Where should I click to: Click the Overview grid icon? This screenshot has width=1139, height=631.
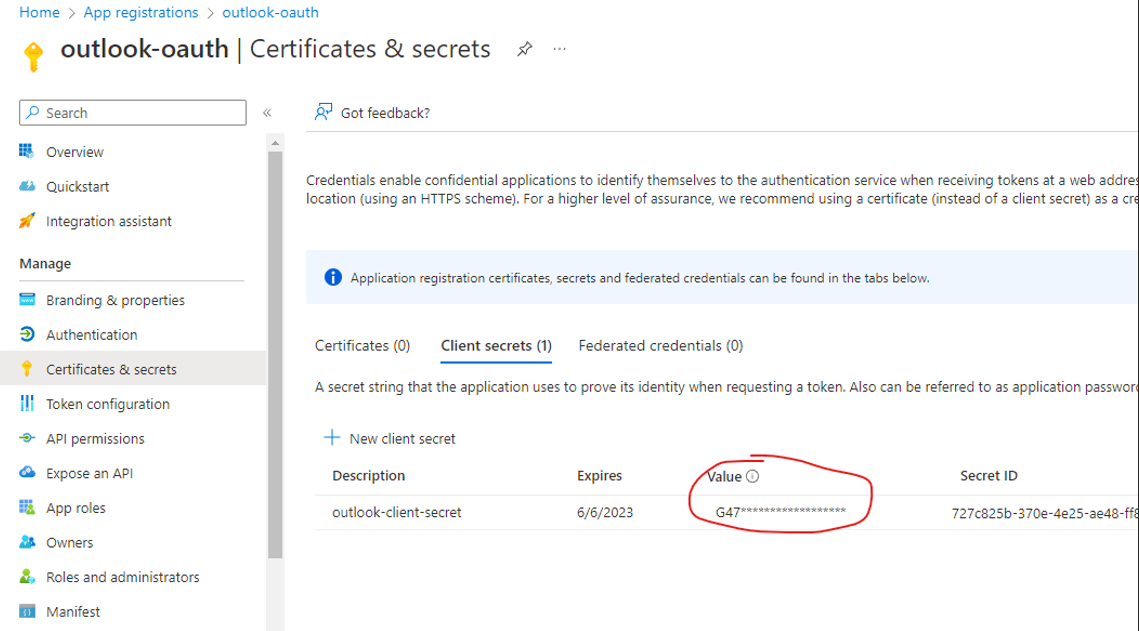27,151
